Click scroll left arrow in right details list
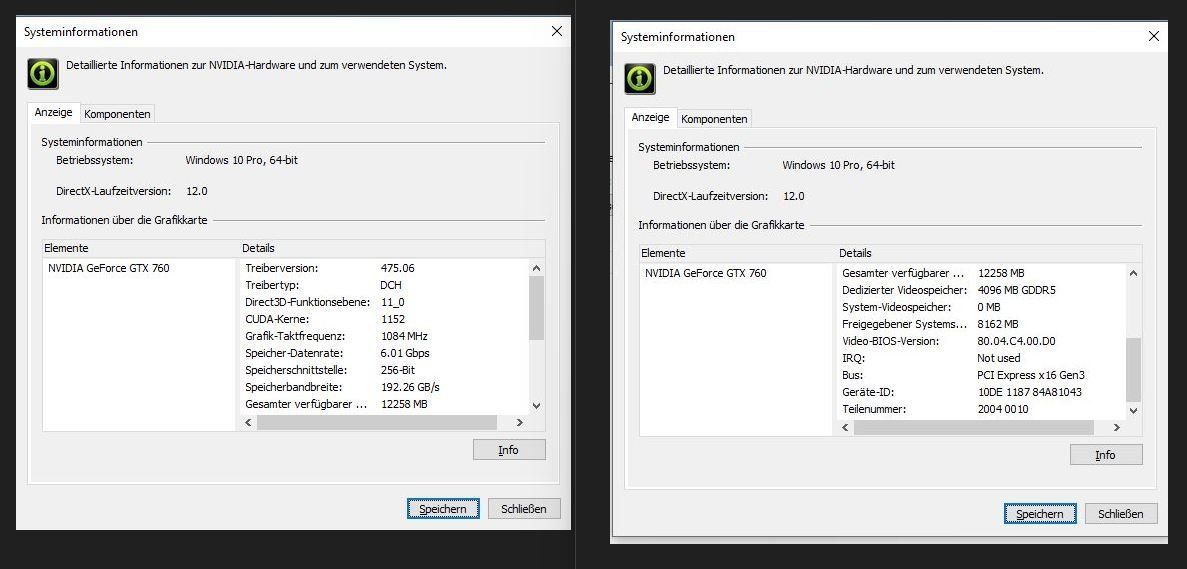 [846, 428]
